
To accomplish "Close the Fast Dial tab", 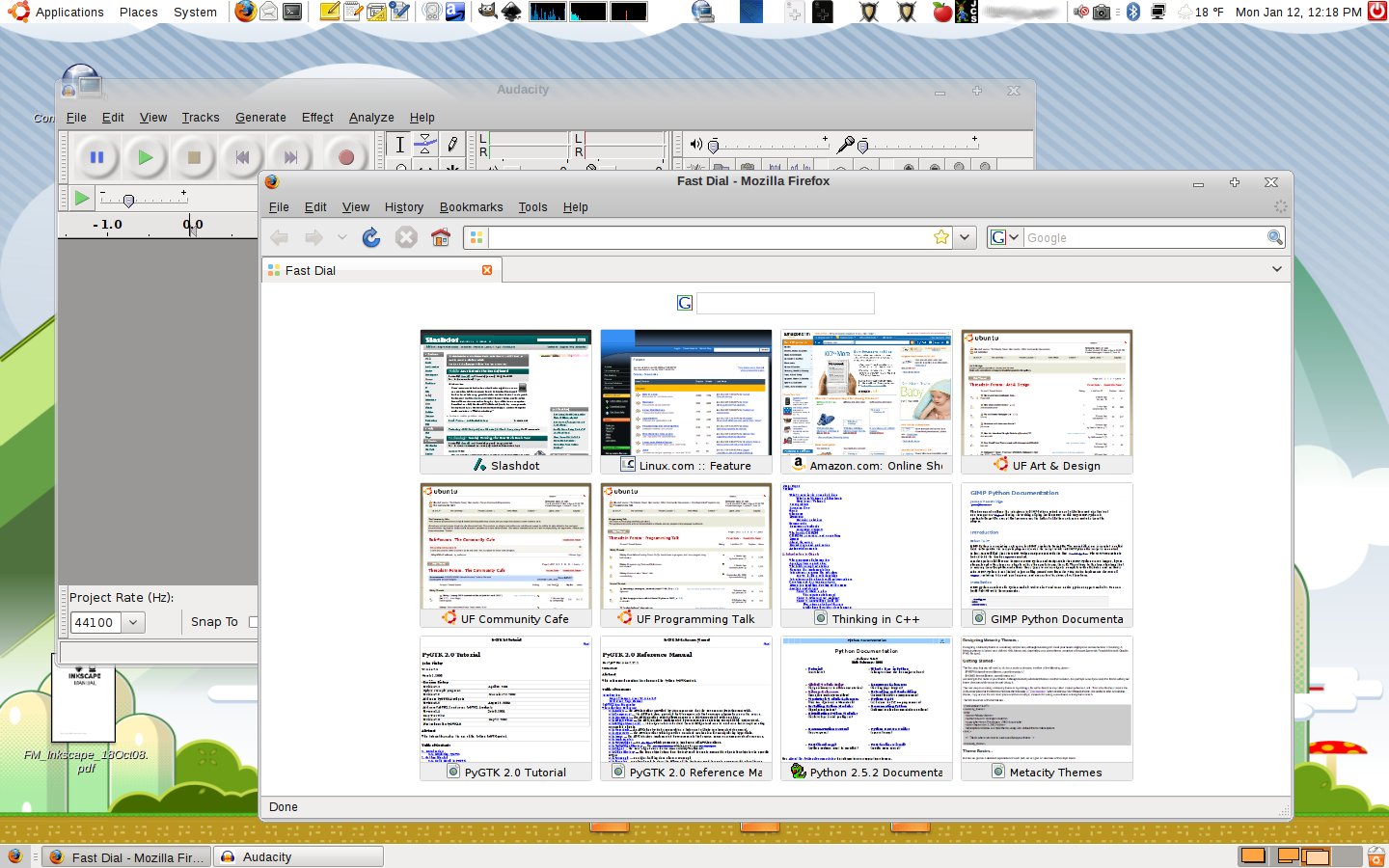I will 487,270.
